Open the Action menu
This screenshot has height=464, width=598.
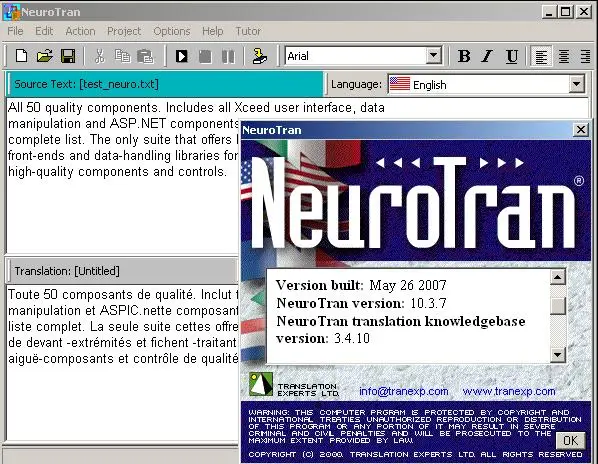coord(80,31)
